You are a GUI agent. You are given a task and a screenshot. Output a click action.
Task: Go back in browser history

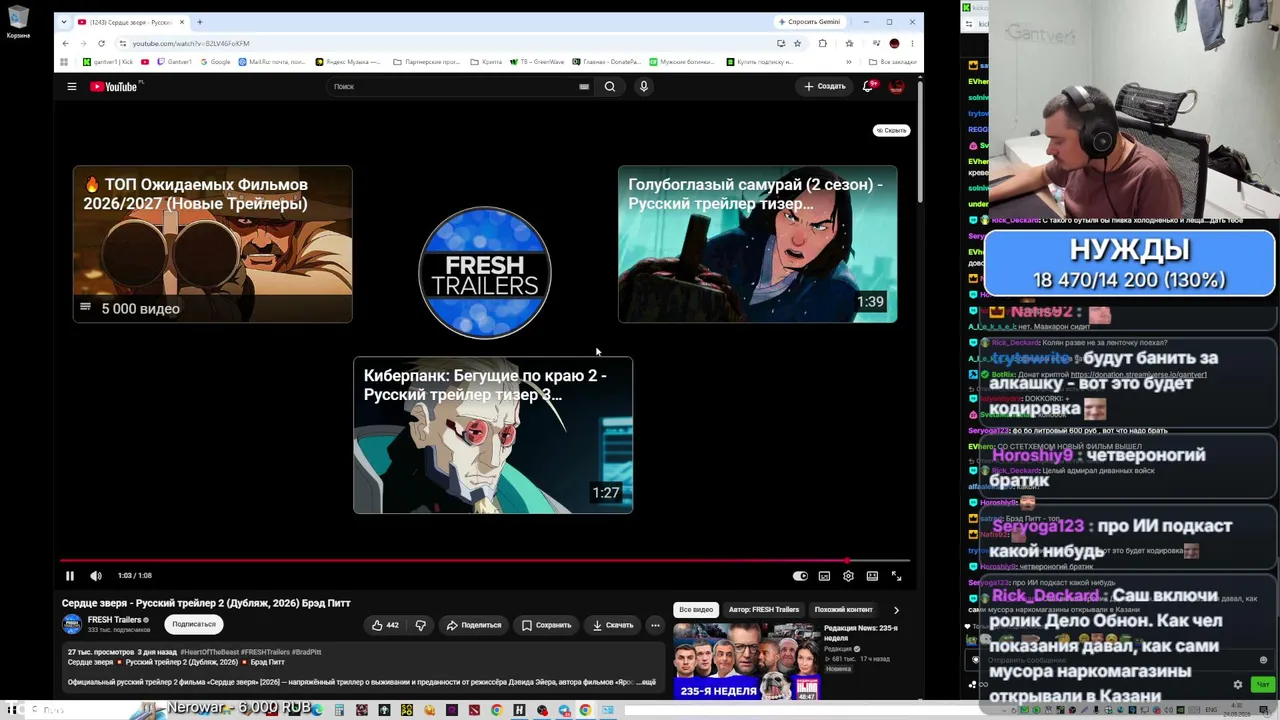point(66,43)
